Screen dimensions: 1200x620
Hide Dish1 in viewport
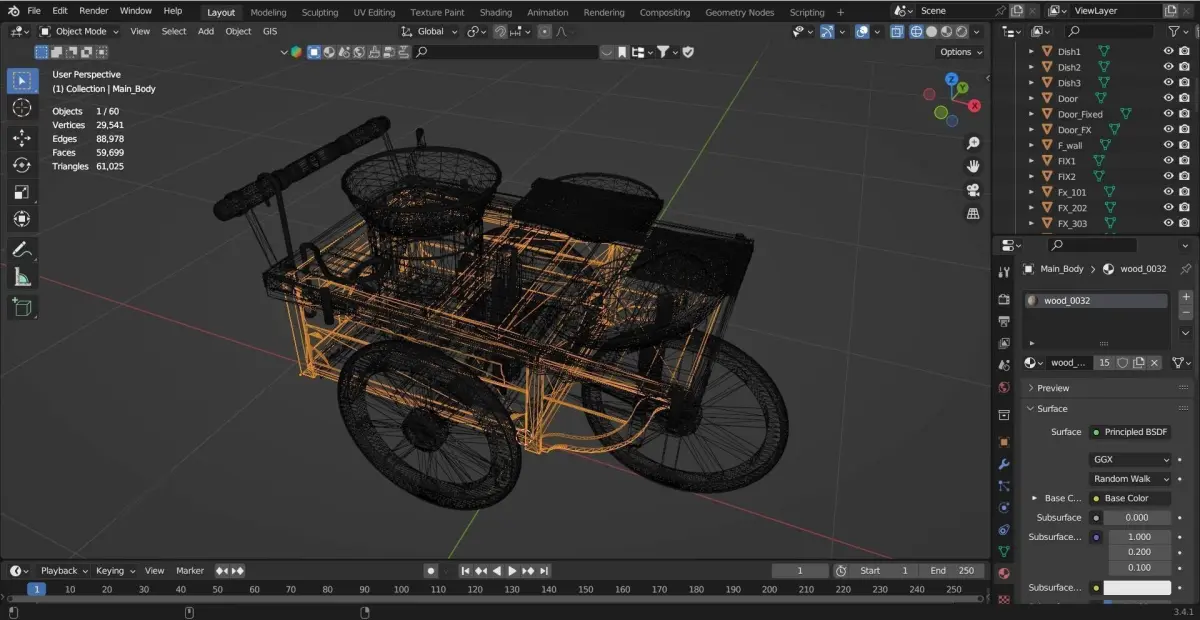pos(1168,51)
